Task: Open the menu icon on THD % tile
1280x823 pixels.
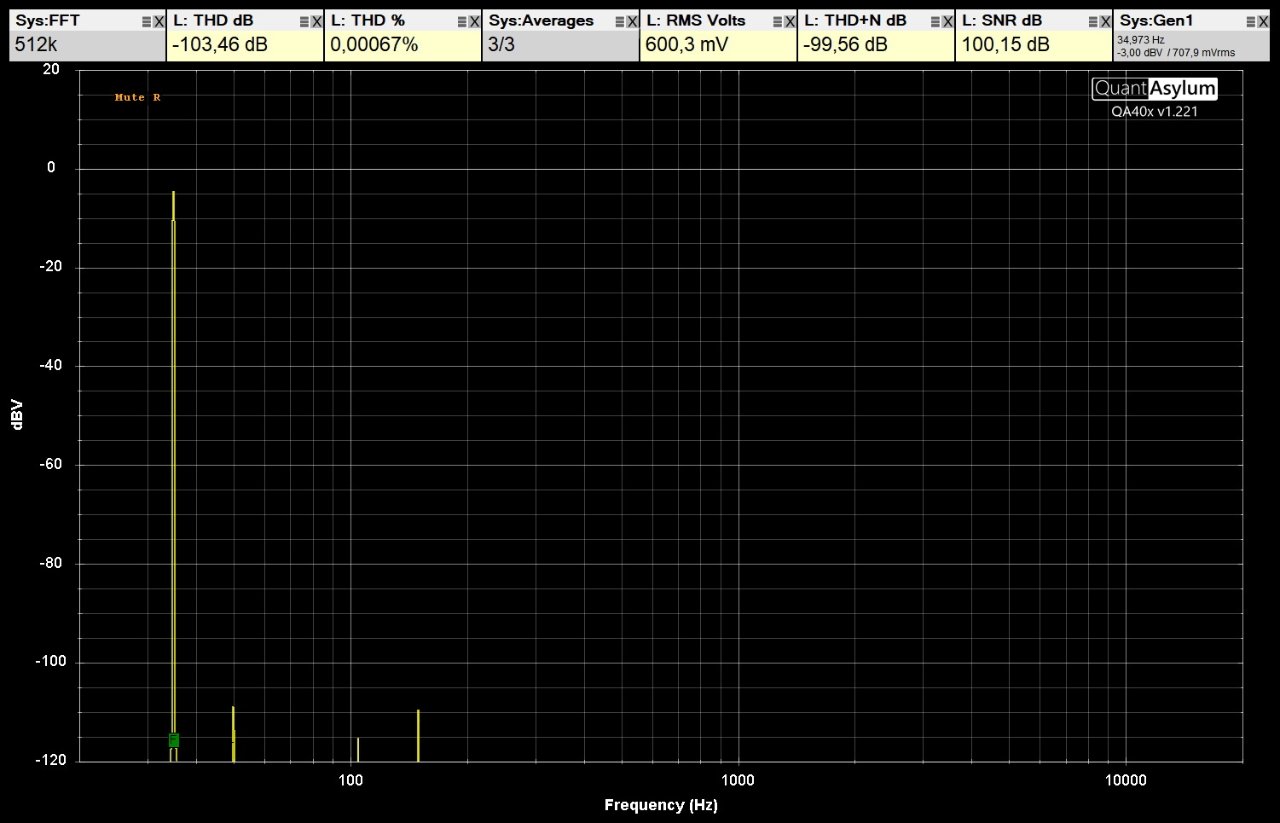Action: point(462,21)
